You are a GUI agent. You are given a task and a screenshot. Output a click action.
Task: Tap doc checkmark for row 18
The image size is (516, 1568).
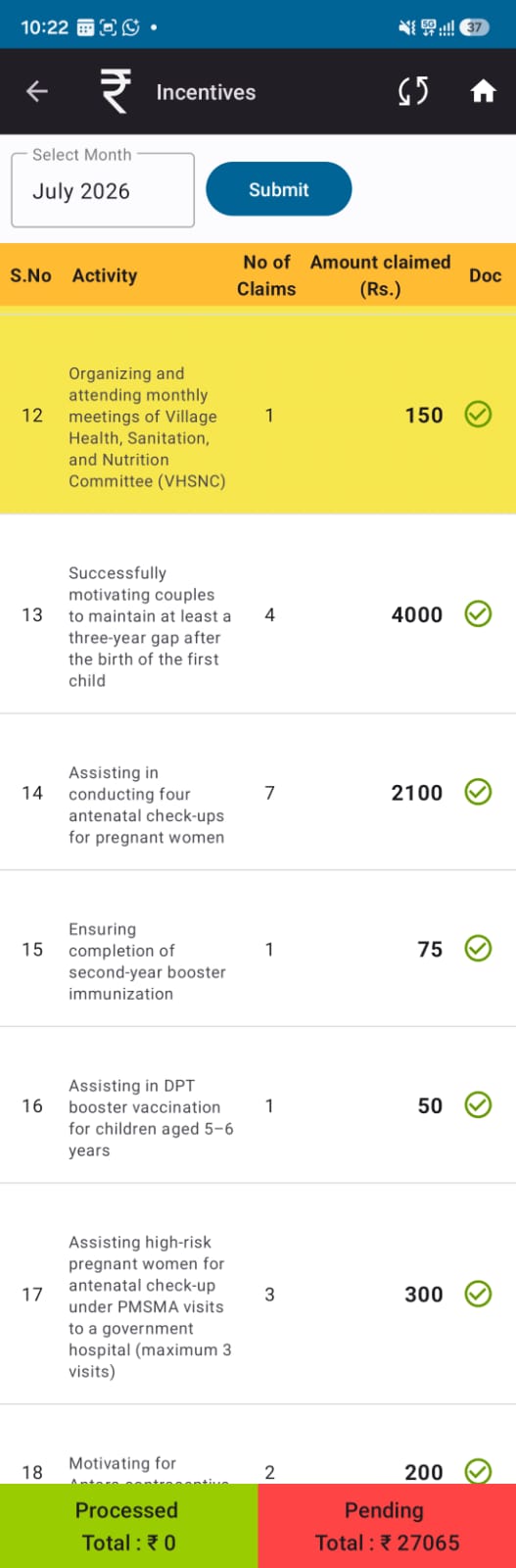pyautogui.click(x=478, y=1470)
